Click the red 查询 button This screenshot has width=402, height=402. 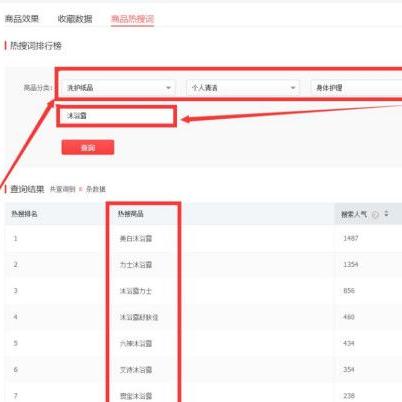click(x=88, y=147)
